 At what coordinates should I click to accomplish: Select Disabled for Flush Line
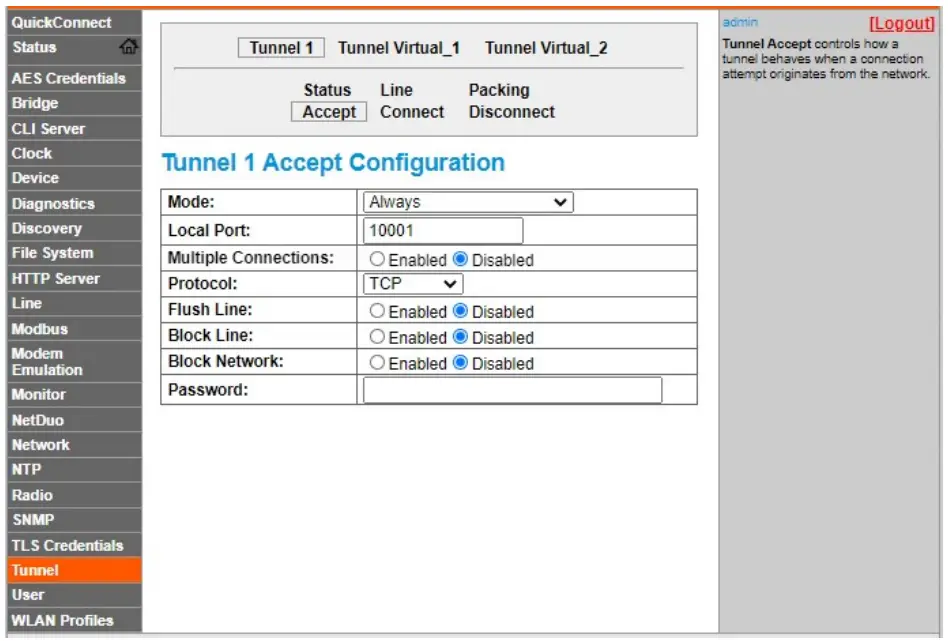pyautogui.click(x=460, y=311)
